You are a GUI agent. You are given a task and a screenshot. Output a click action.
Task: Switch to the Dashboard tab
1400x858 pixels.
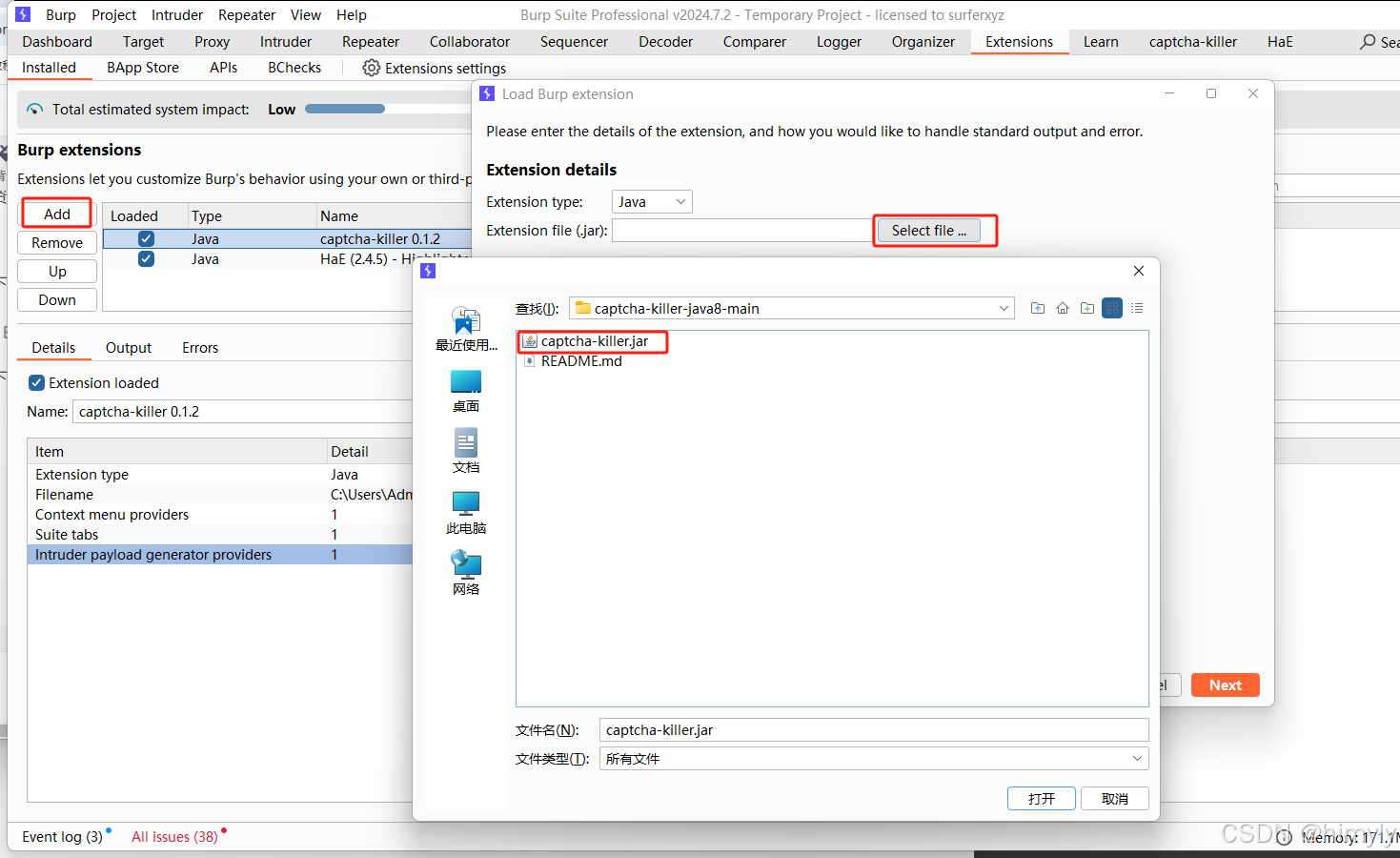(57, 42)
